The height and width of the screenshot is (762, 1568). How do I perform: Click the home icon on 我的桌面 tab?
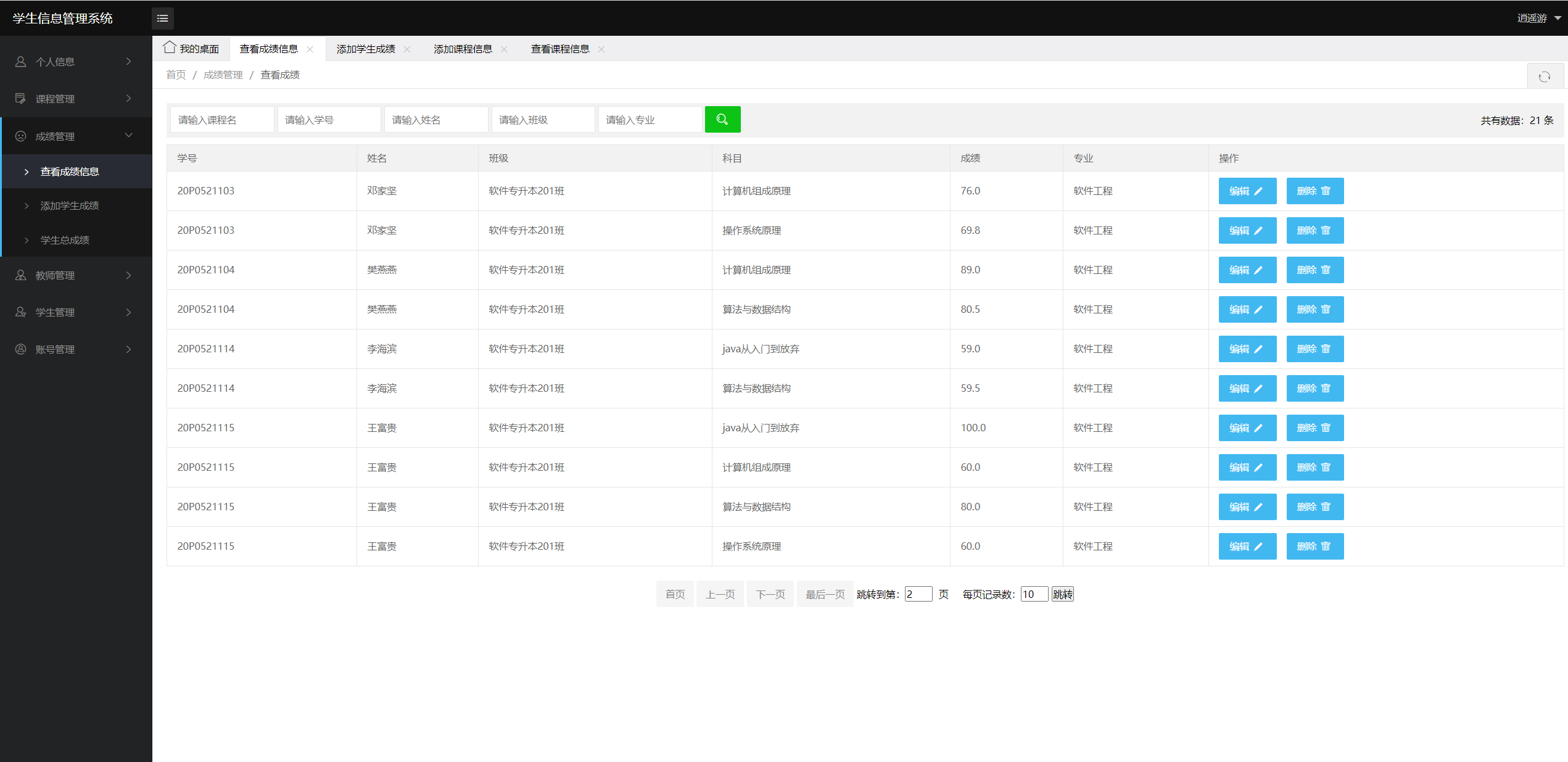point(170,48)
